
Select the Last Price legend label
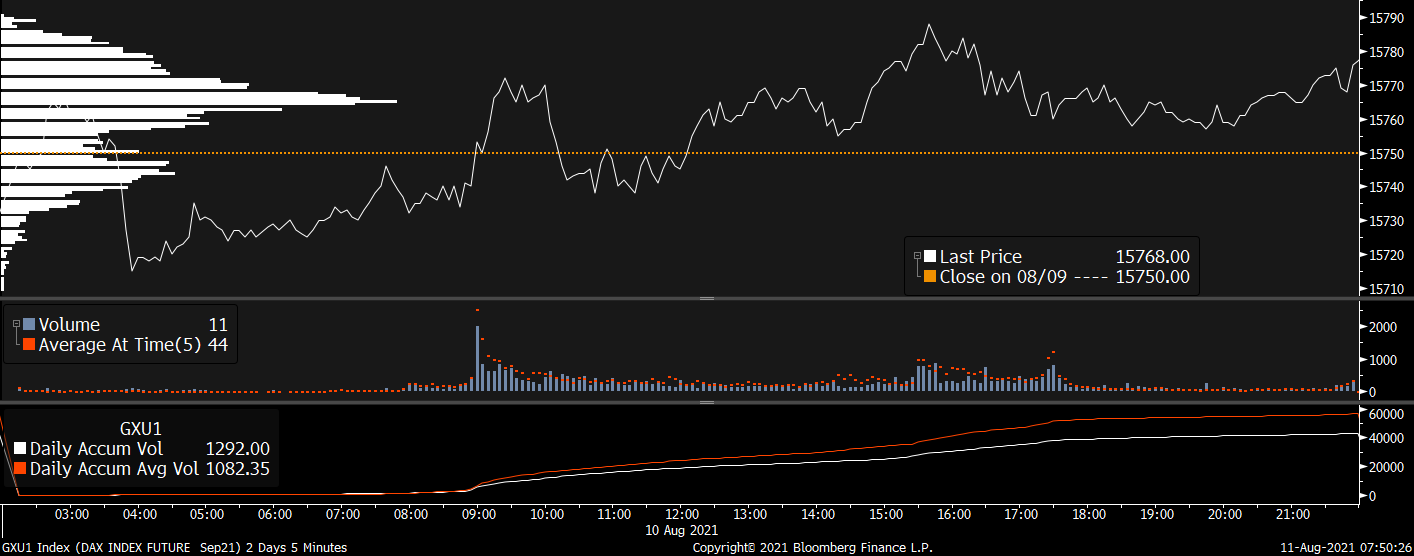click(981, 257)
